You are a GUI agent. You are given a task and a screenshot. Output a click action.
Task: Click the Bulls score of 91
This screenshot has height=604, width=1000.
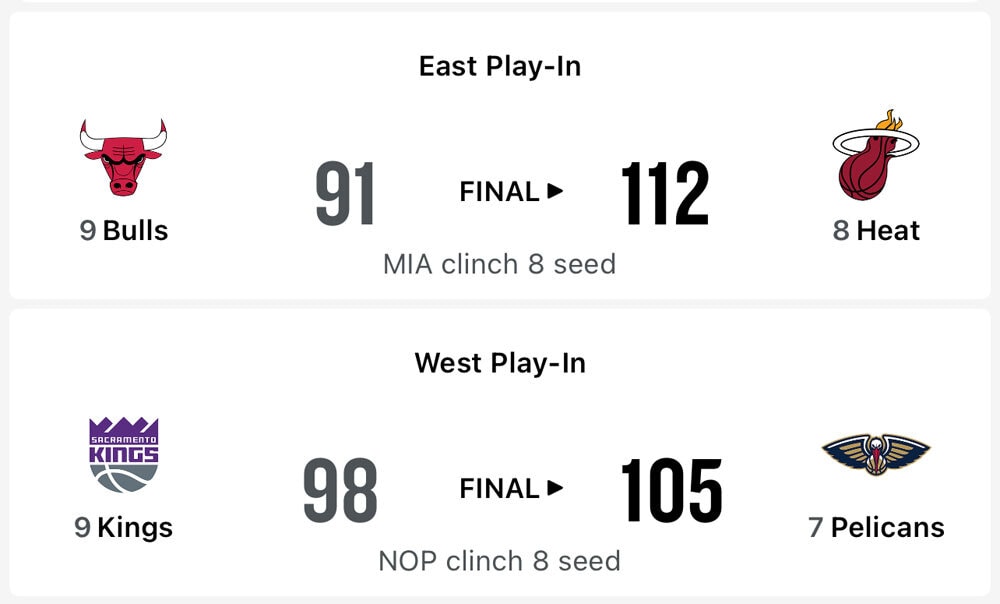click(345, 194)
